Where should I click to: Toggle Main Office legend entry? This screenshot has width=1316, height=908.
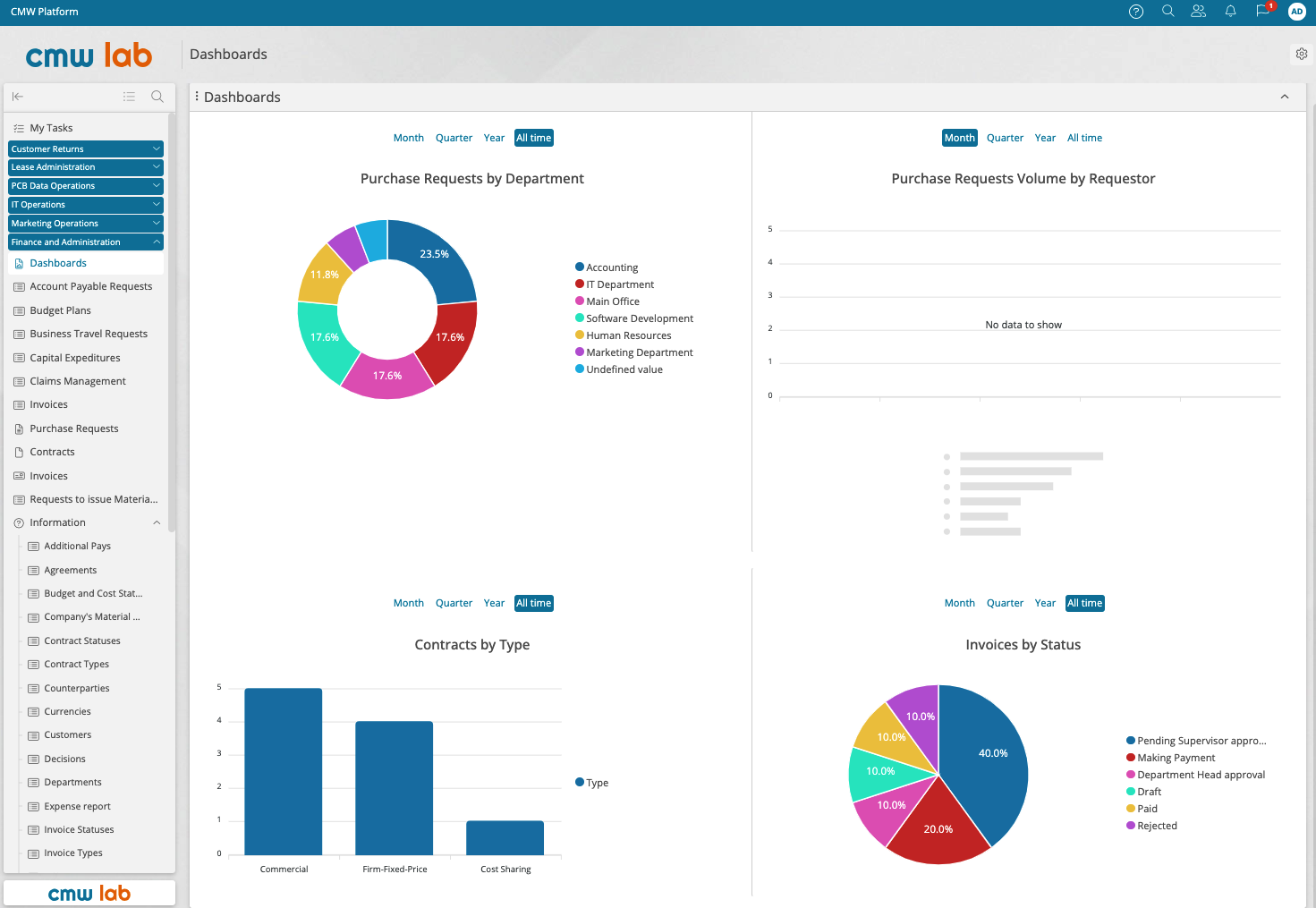(607, 301)
